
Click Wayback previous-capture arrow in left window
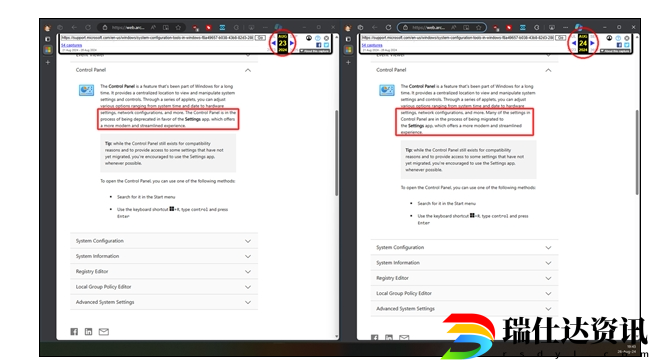coord(274,43)
